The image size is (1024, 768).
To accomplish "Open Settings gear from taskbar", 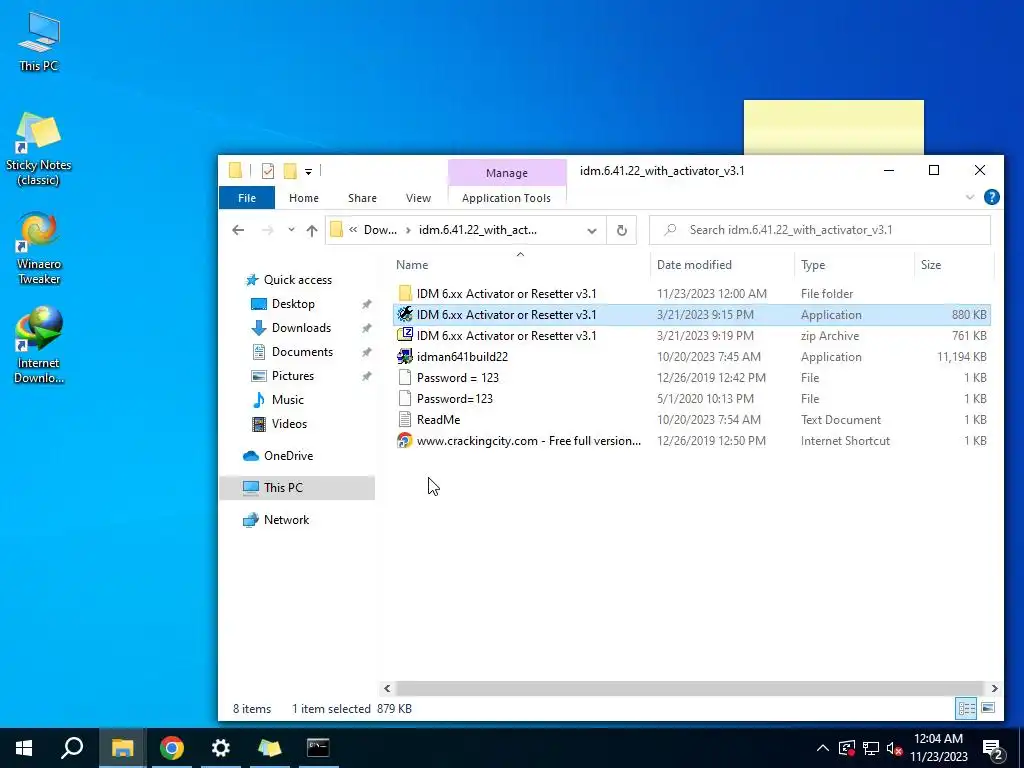I will coord(221,748).
